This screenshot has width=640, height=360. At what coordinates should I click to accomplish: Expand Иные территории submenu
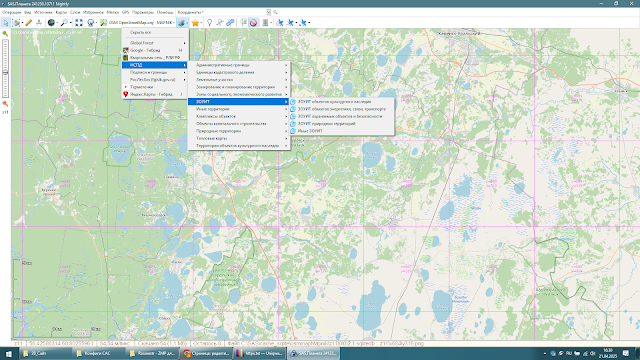point(239,109)
